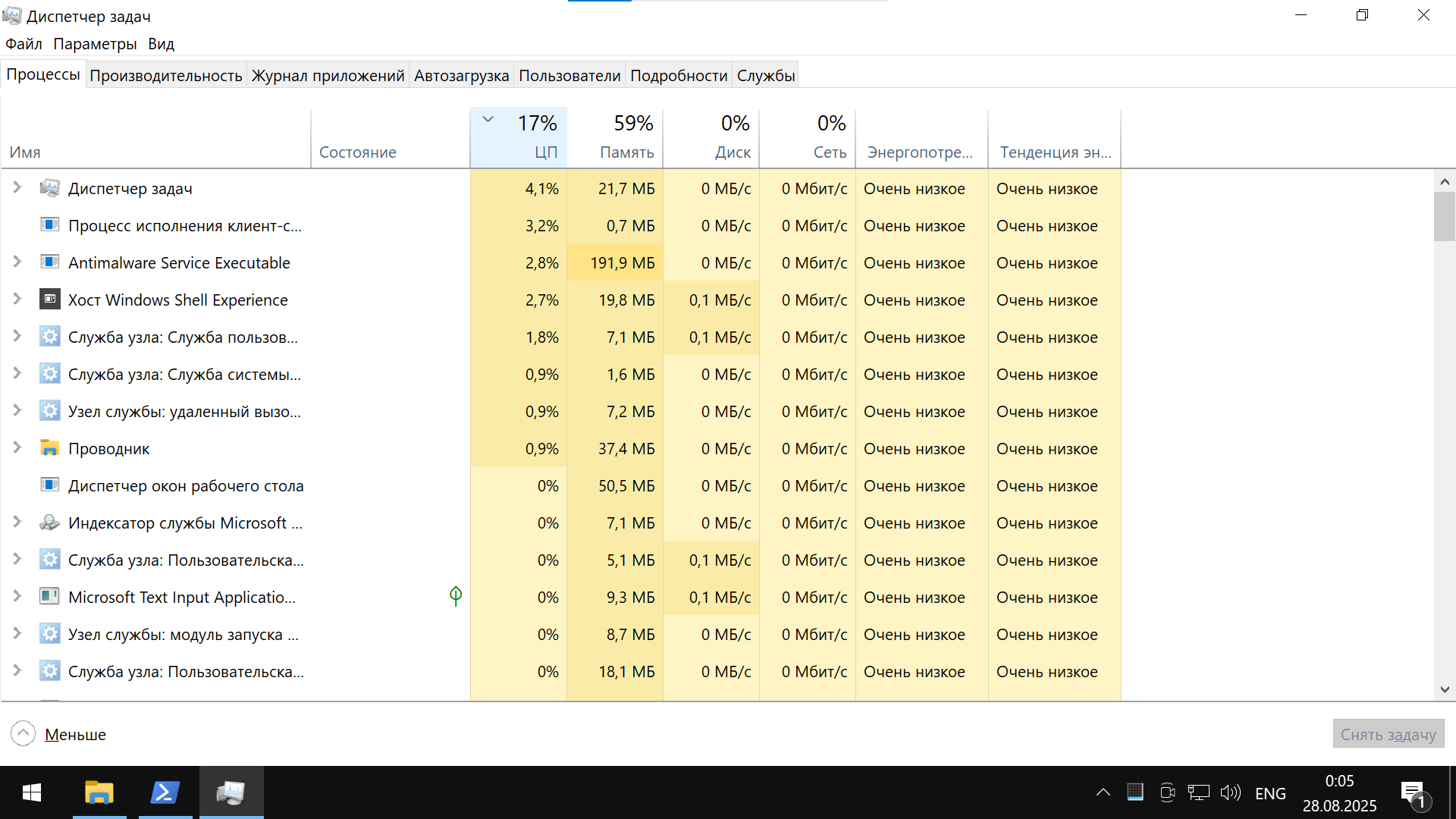Open the Автозагрузка tab
Viewport: 1456px width, 819px height.
461,75
